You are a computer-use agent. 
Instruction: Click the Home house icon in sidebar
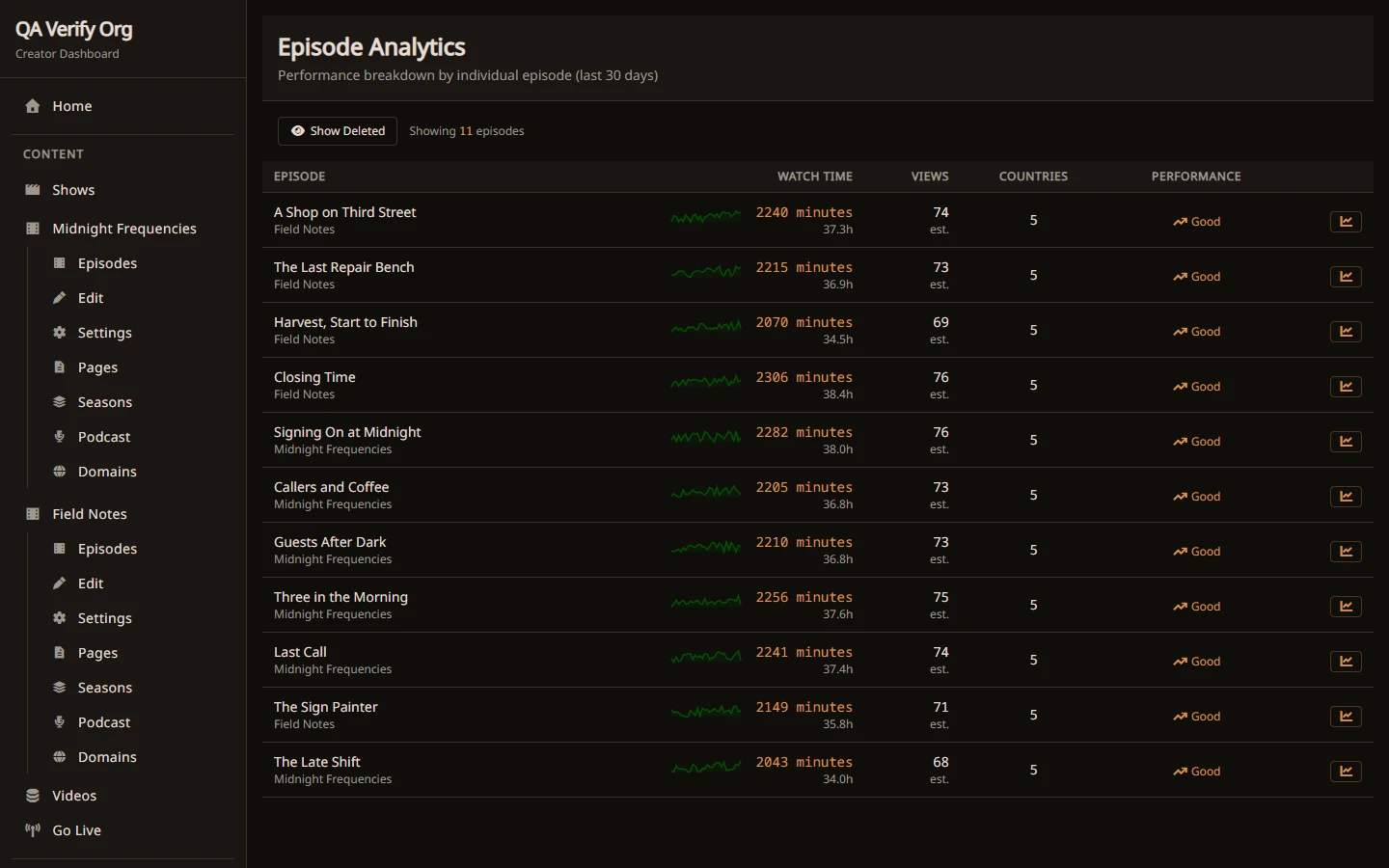pos(33,106)
